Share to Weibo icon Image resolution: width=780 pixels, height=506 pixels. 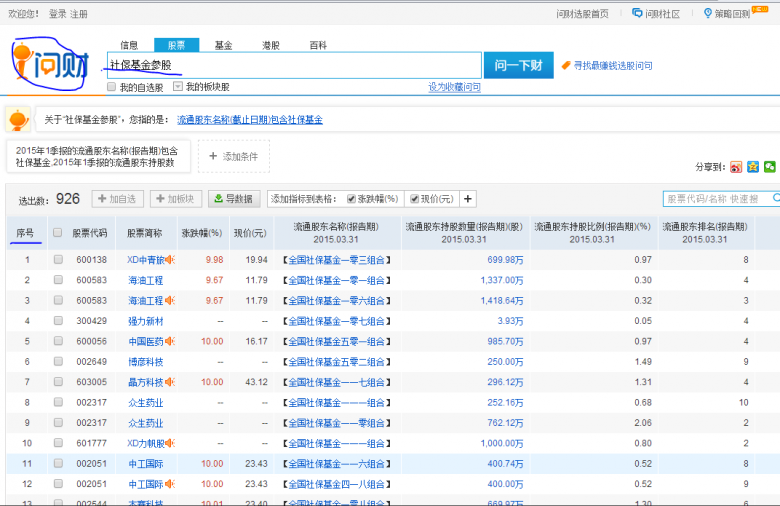click(x=736, y=167)
